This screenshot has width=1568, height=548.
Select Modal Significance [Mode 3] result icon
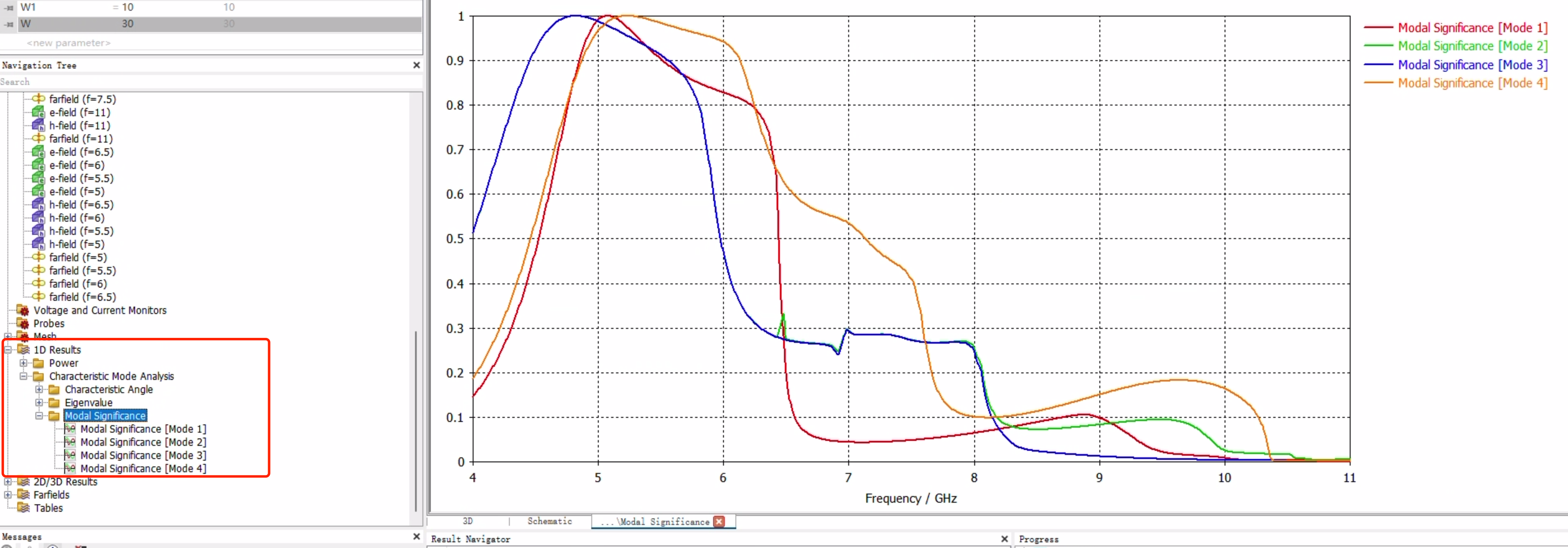(x=70, y=455)
